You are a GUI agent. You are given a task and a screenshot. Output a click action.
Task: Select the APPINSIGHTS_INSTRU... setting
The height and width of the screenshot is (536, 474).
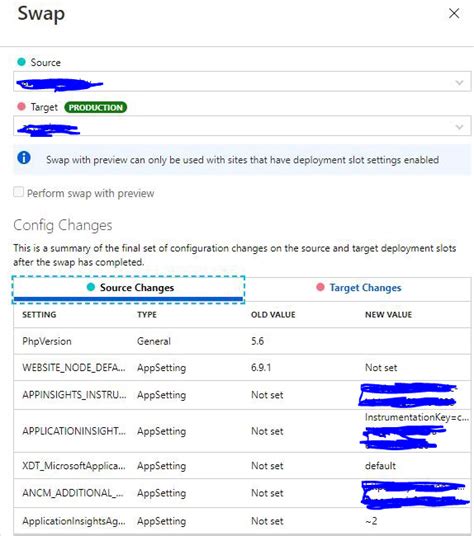(x=74, y=395)
